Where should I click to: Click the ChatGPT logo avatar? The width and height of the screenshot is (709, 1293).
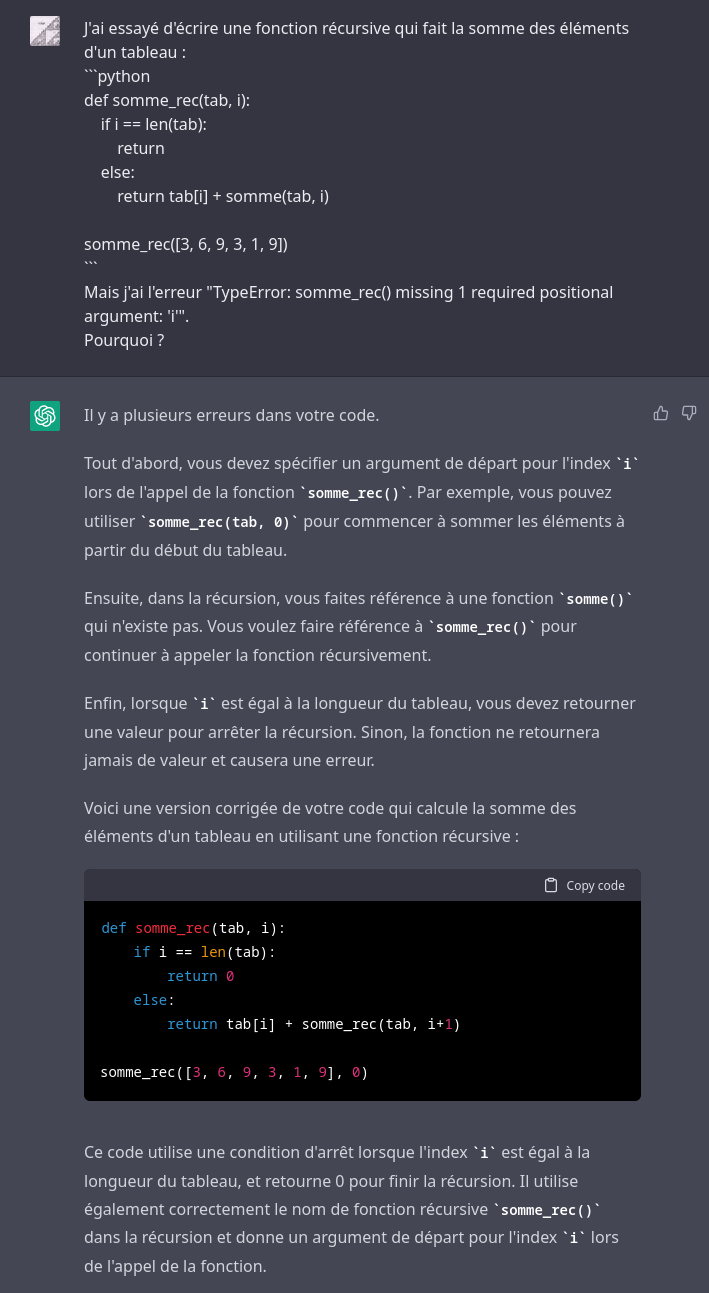45,416
